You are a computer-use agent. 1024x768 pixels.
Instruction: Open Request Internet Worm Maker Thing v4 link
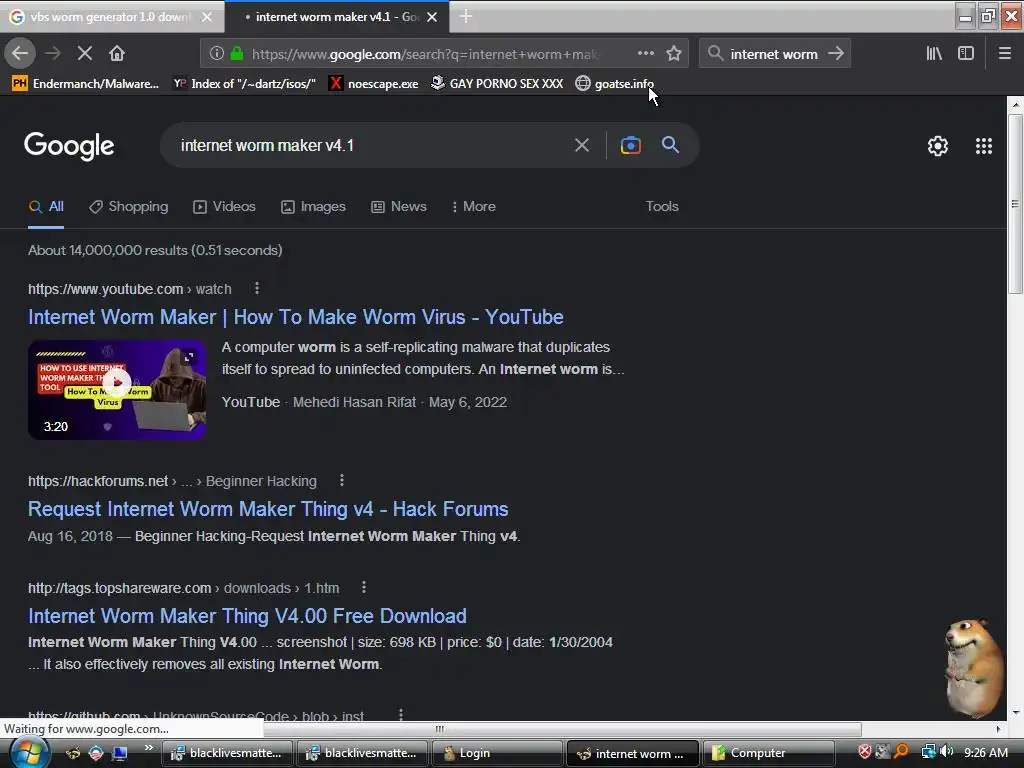[268, 509]
